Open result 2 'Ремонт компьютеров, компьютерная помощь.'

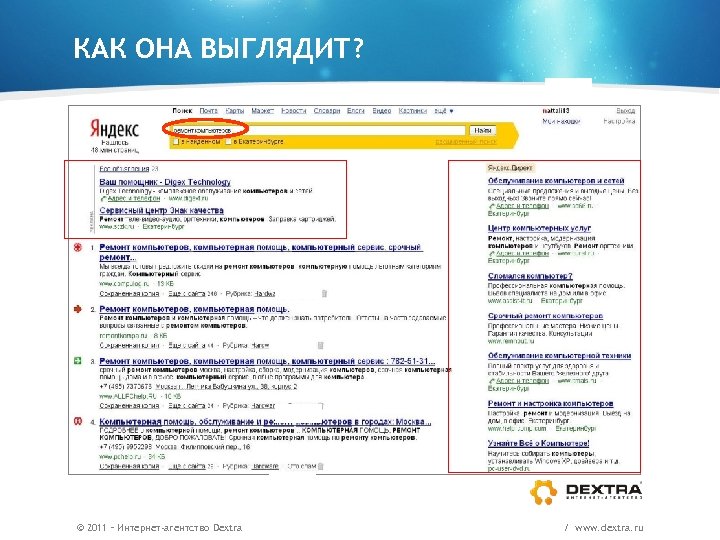coord(194,309)
